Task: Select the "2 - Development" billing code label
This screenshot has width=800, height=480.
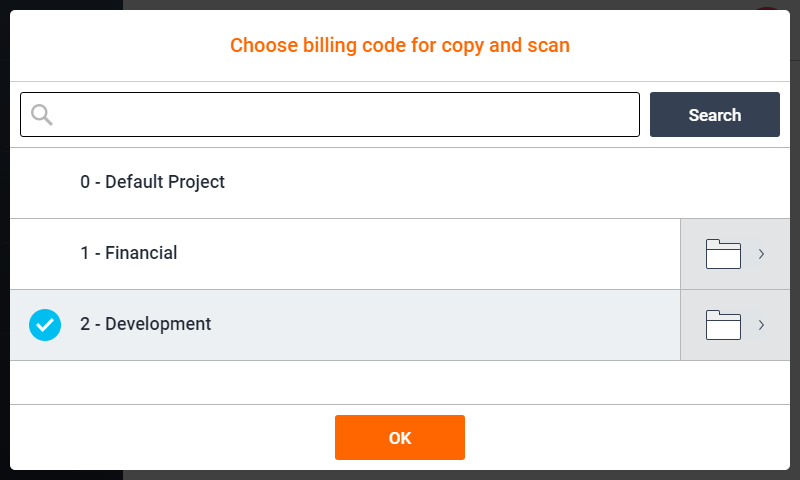Action: pyautogui.click(x=146, y=324)
